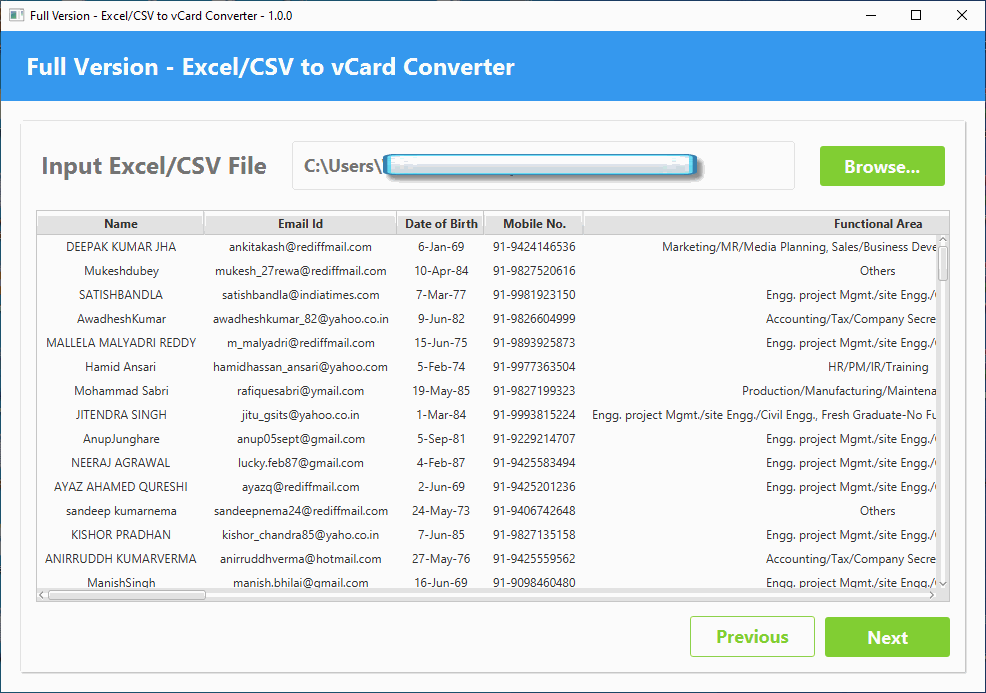Select the MALLELA MALYADRI REDDY name cell
This screenshot has height=693, width=986.
[x=121, y=343]
